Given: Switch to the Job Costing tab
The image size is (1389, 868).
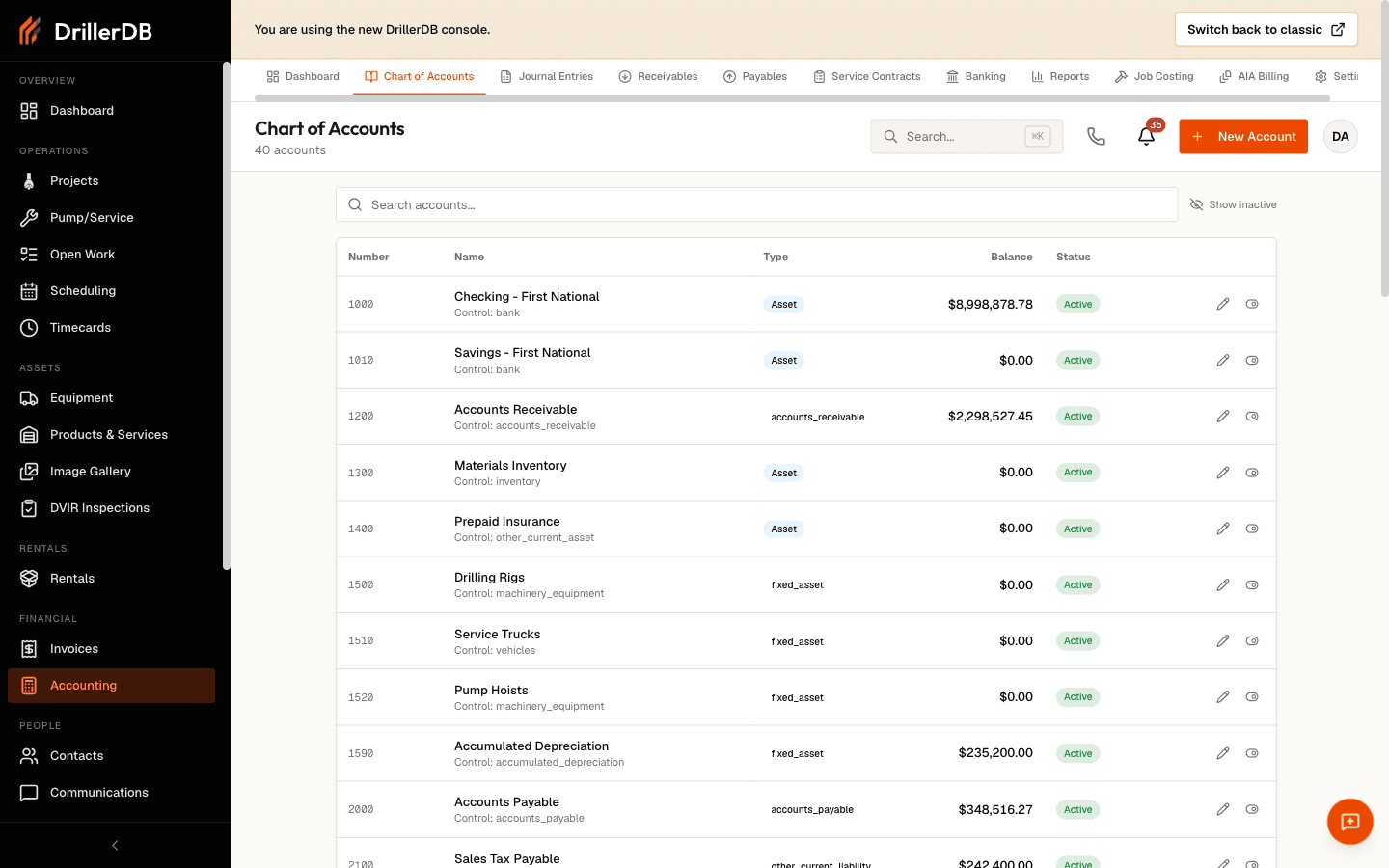Looking at the screenshot, I should [x=1154, y=76].
